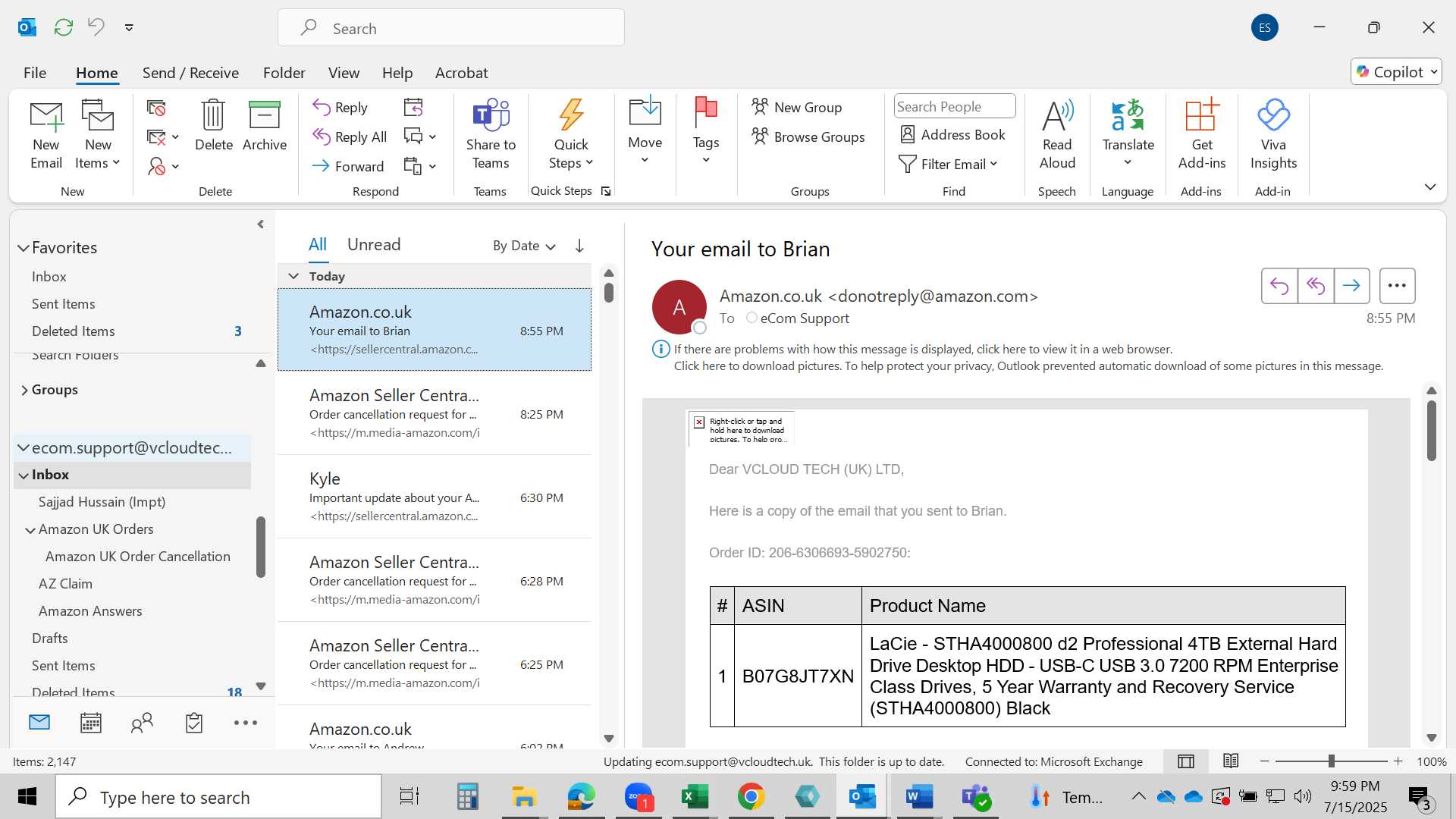Open the New Items menu
The image size is (1456, 819).
[98, 135]
